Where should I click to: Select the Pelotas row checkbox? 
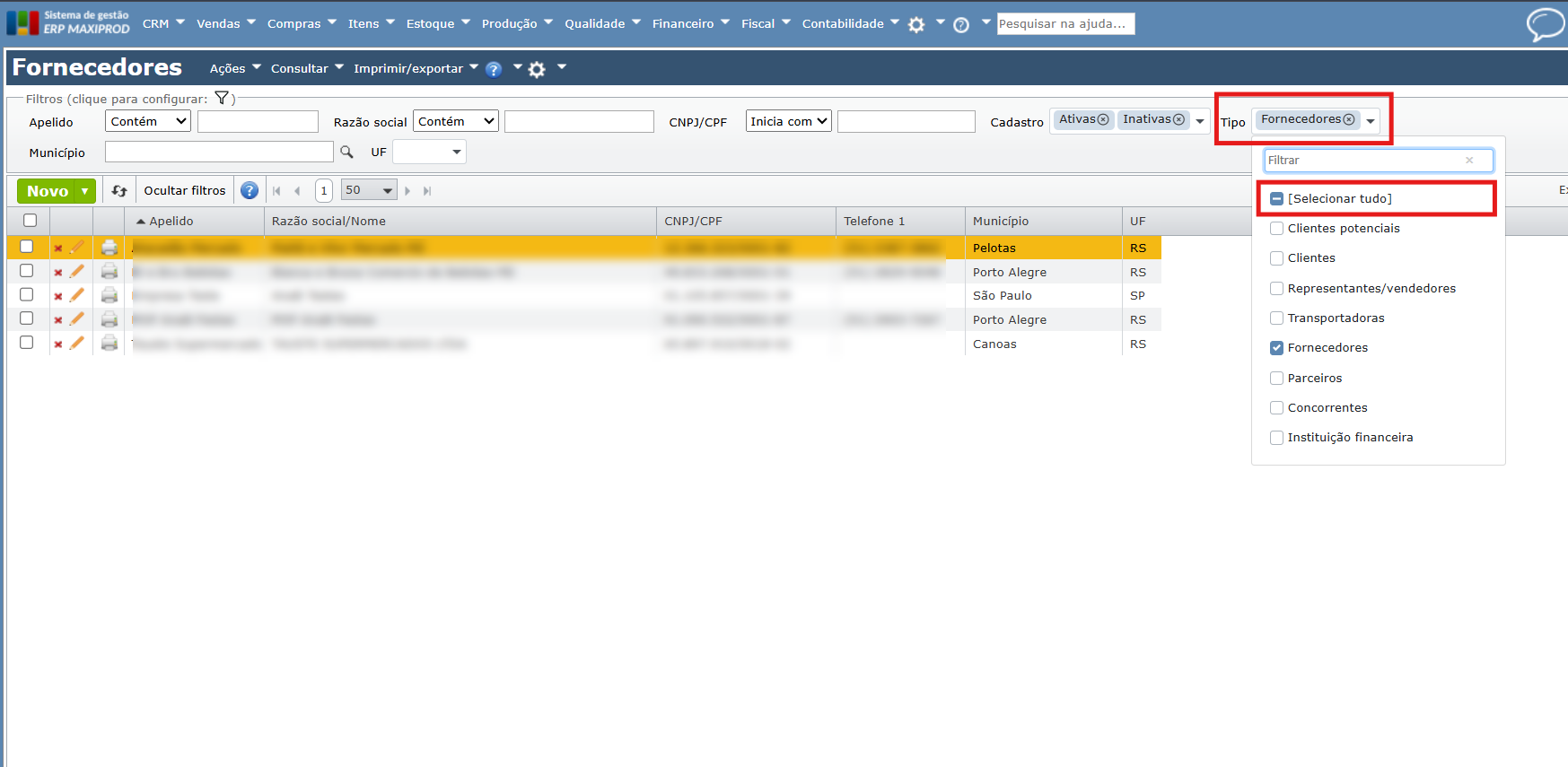(x=27, y=247)
